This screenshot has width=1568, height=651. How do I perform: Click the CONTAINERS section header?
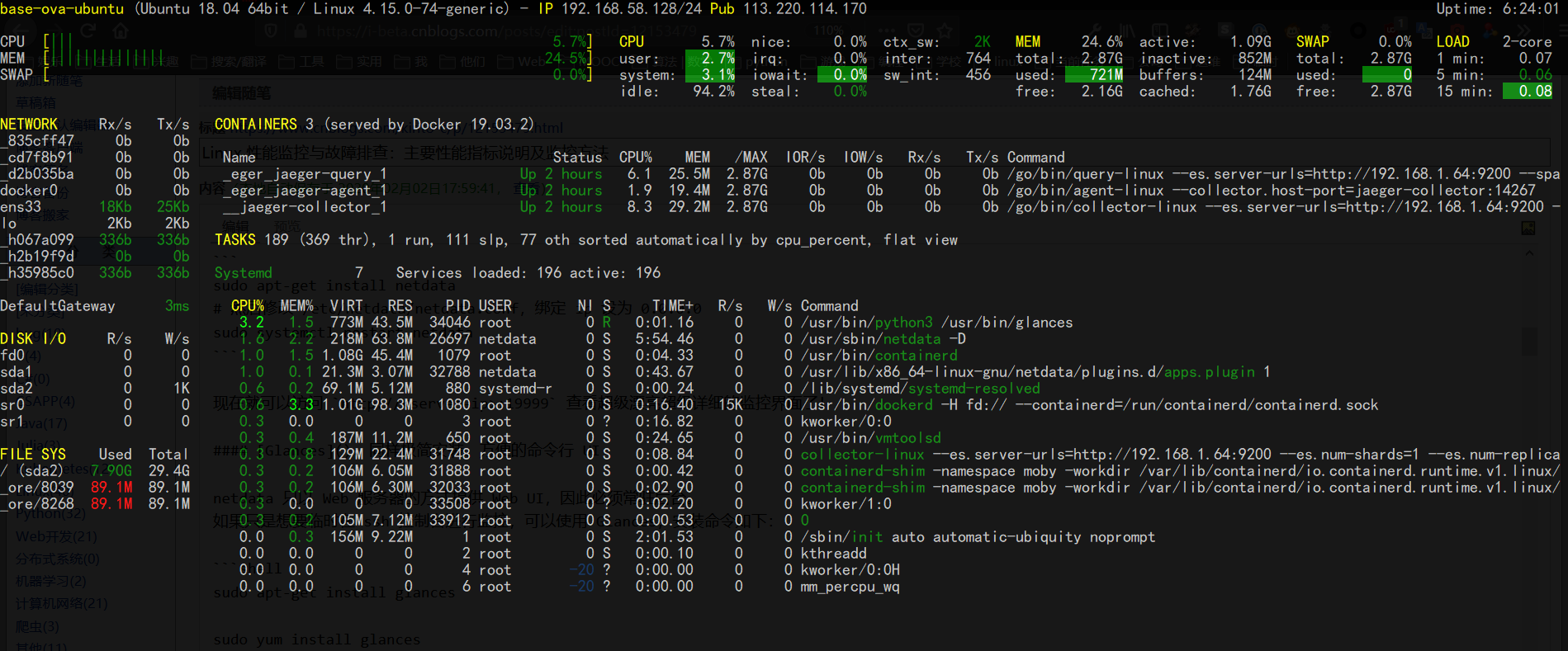[x=256, y=125]
